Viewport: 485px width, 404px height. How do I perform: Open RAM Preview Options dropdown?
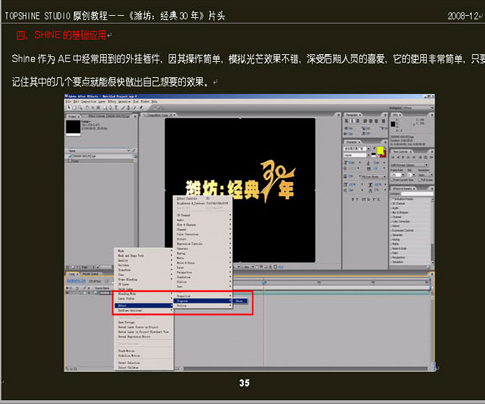coord(410,165)
